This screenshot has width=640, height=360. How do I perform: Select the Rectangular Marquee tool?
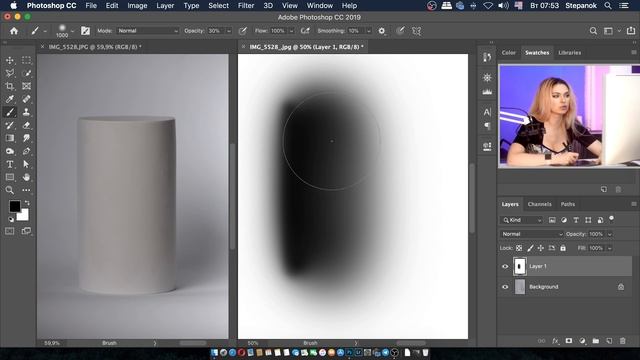click(26, 60)
